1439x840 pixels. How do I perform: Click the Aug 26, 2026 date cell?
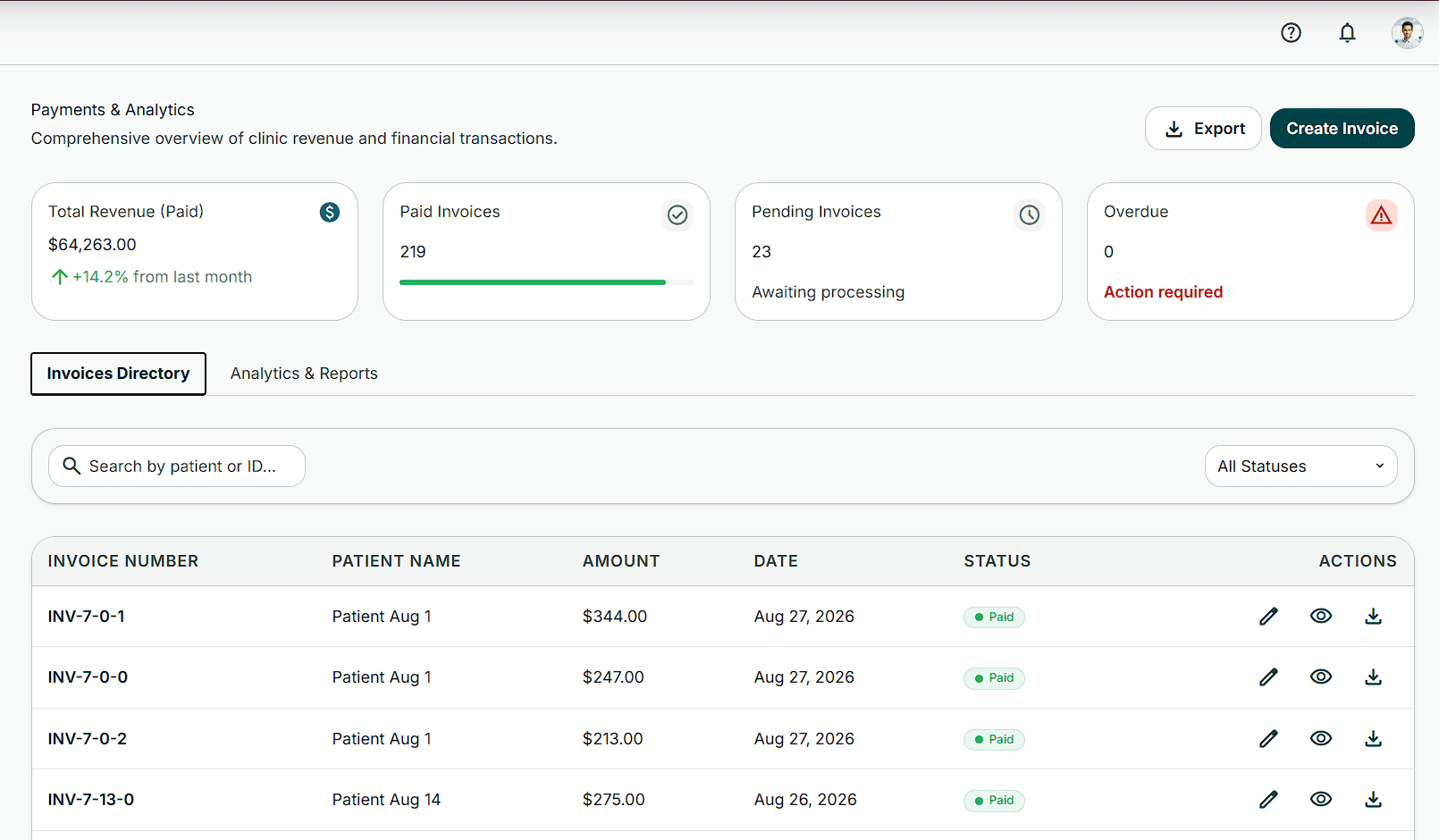pos(805,800)
